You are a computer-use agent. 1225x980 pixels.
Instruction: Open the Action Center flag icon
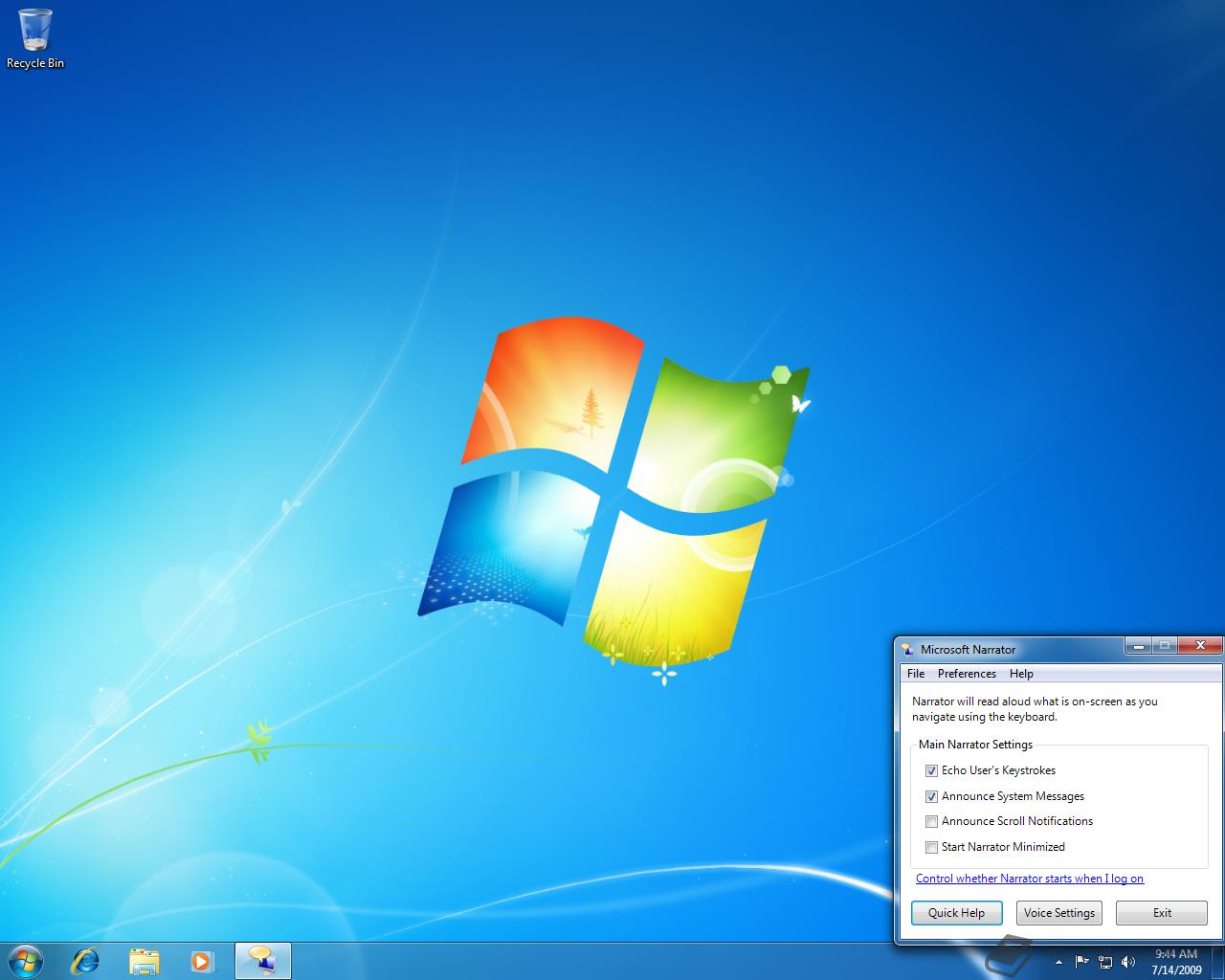click(x=1081, y=962)
